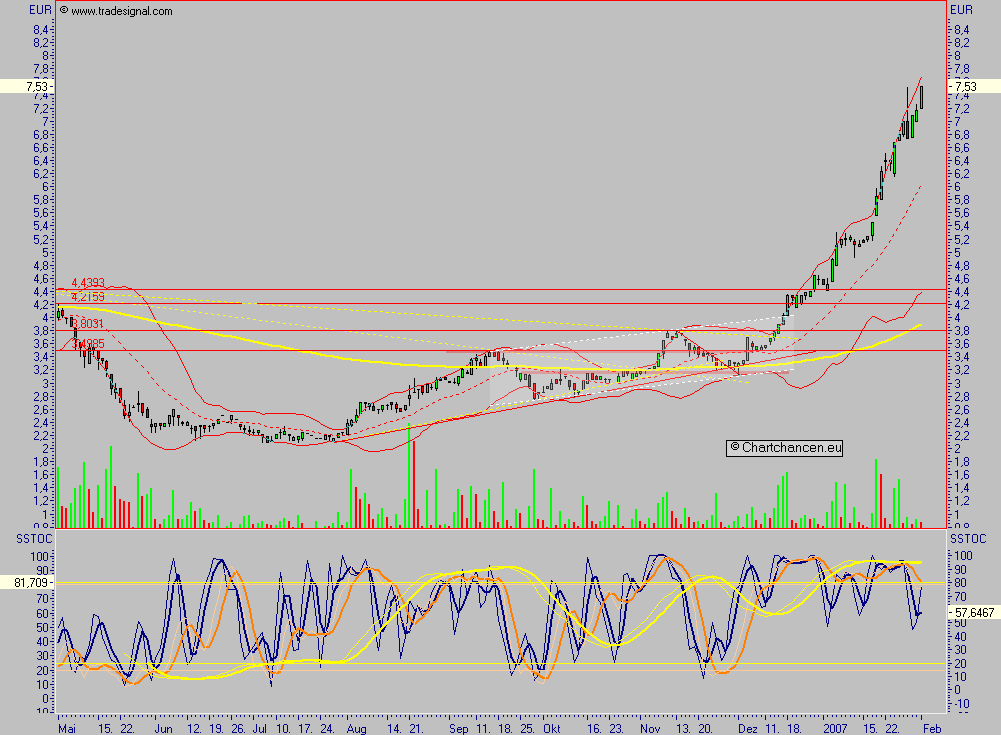Screen dimensions: 1001x735
Task: Click the 3,8031 red line label
Action: (x=87, y=324)
